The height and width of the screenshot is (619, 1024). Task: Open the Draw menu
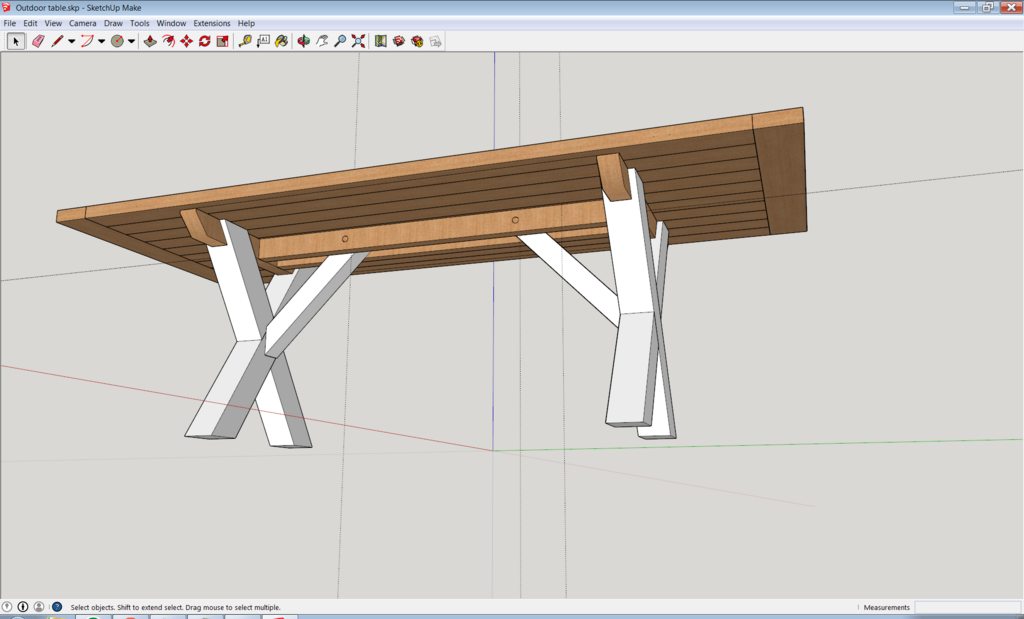point(113,23)
